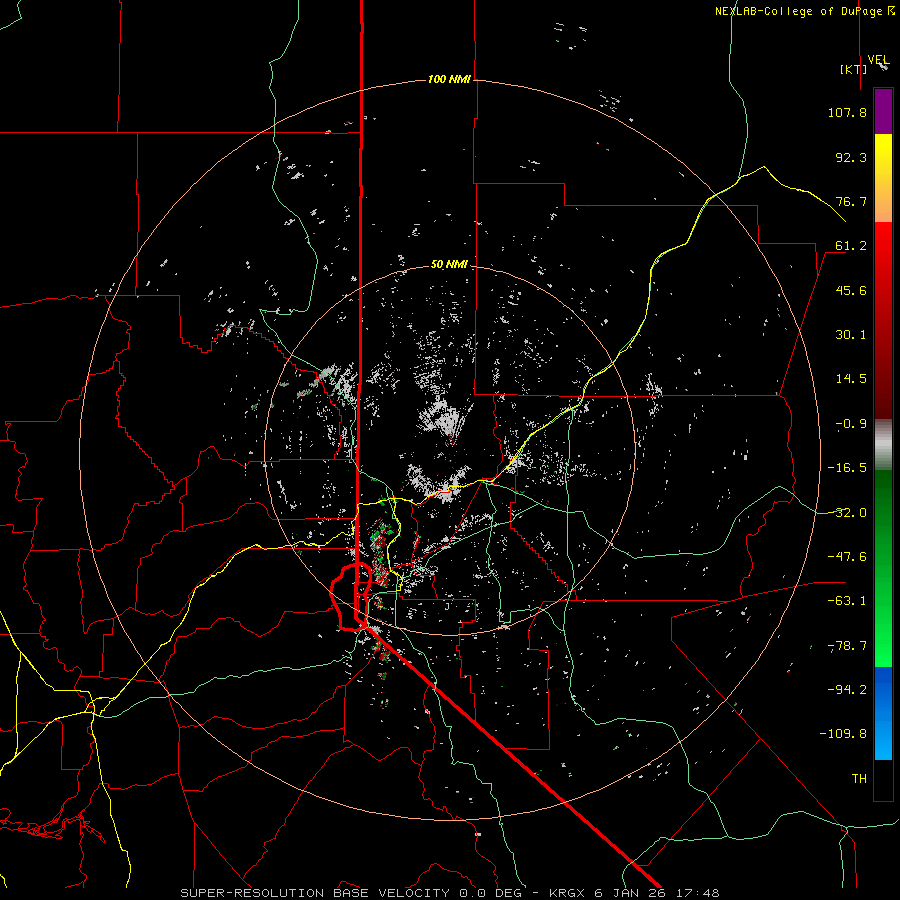Select the 45.6 legend value
900x900 pixels.
pos(851,290)
